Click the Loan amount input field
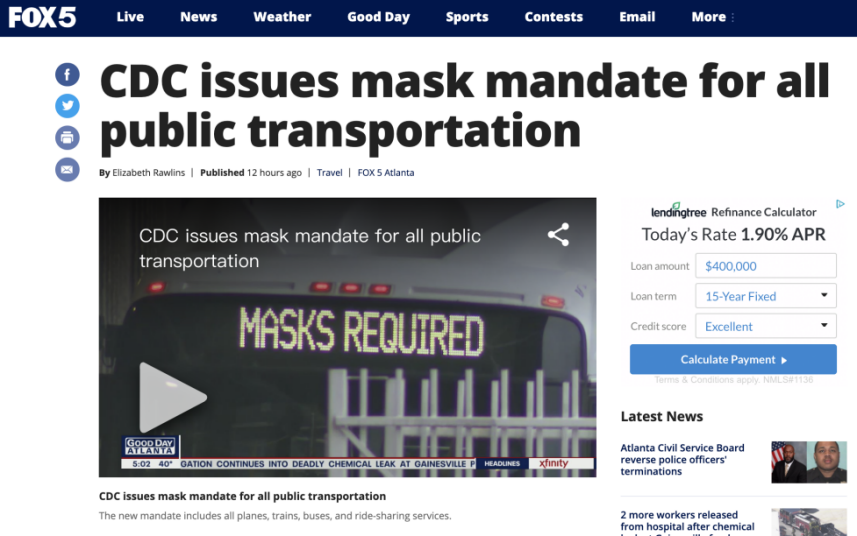The width and height of the screenshot is (857, 536). pos(766,266)
